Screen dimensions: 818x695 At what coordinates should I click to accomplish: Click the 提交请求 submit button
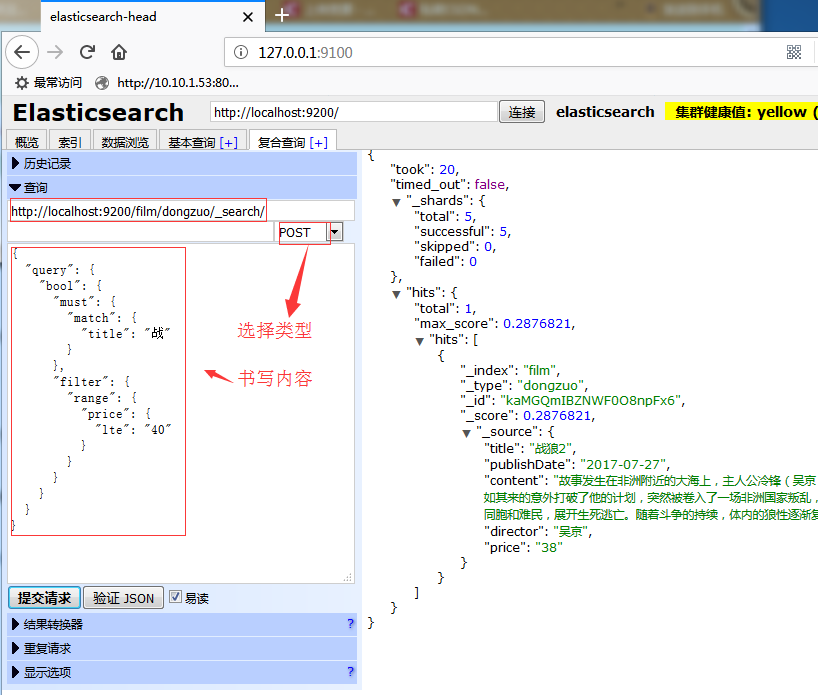point(44,597)
